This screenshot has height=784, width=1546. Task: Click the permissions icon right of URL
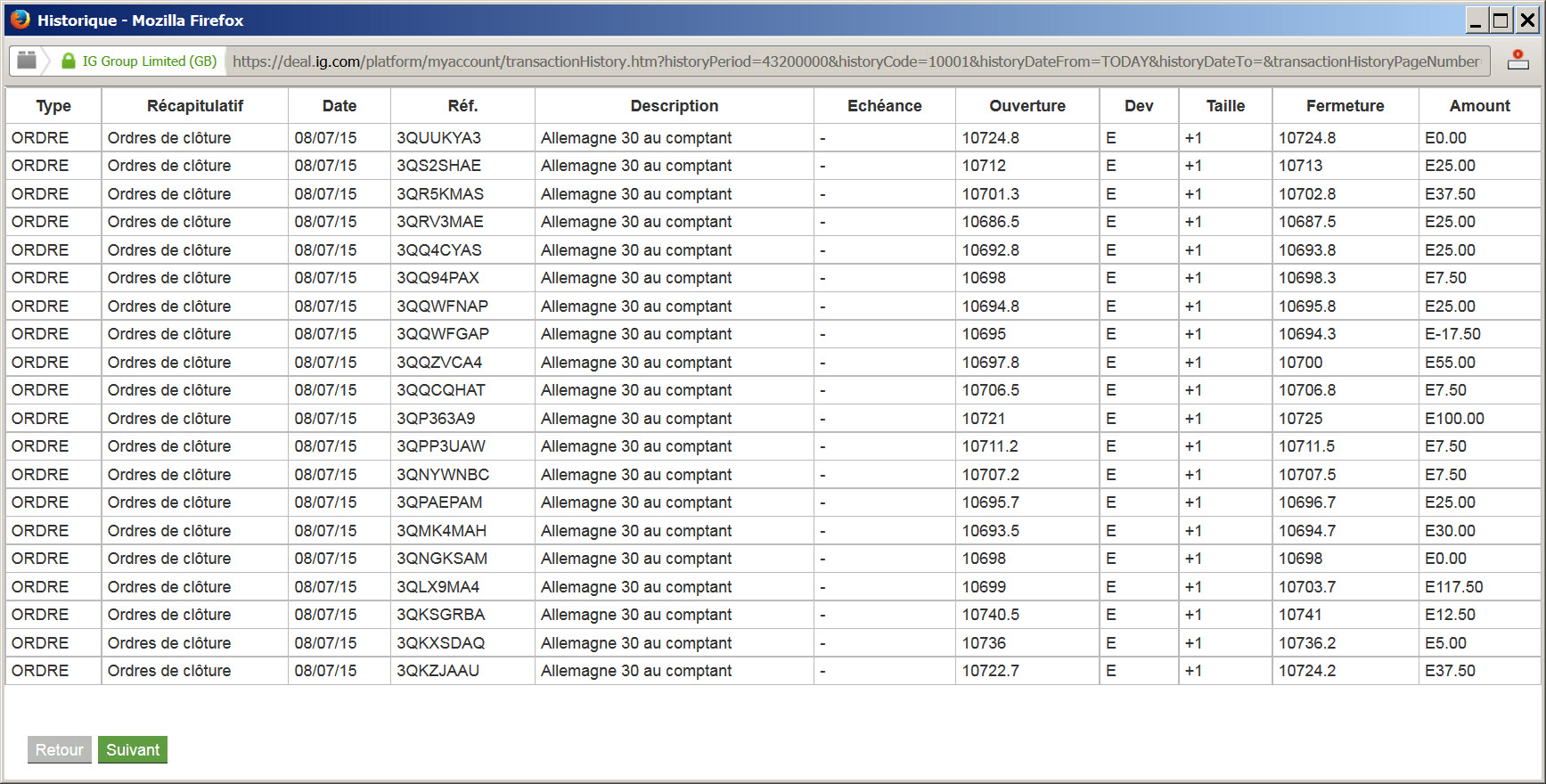[1518, 61]
